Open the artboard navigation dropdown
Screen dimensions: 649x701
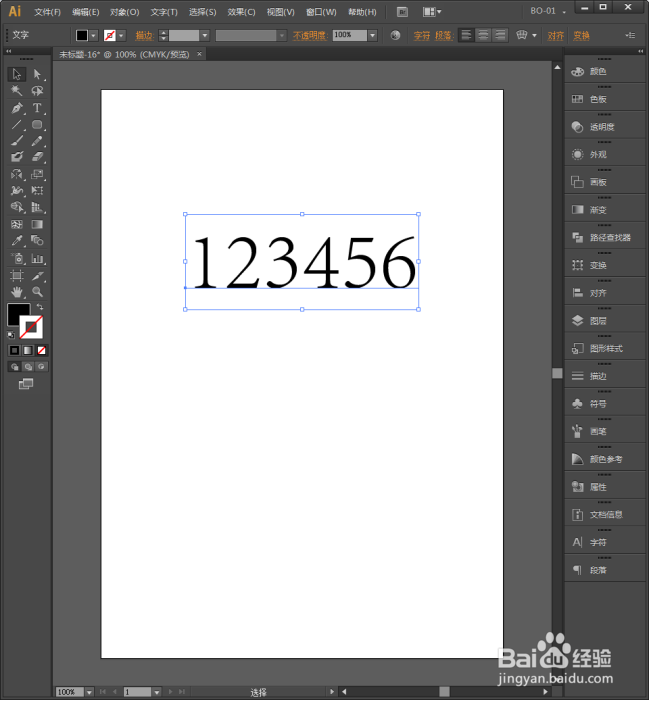pos(156,692)
